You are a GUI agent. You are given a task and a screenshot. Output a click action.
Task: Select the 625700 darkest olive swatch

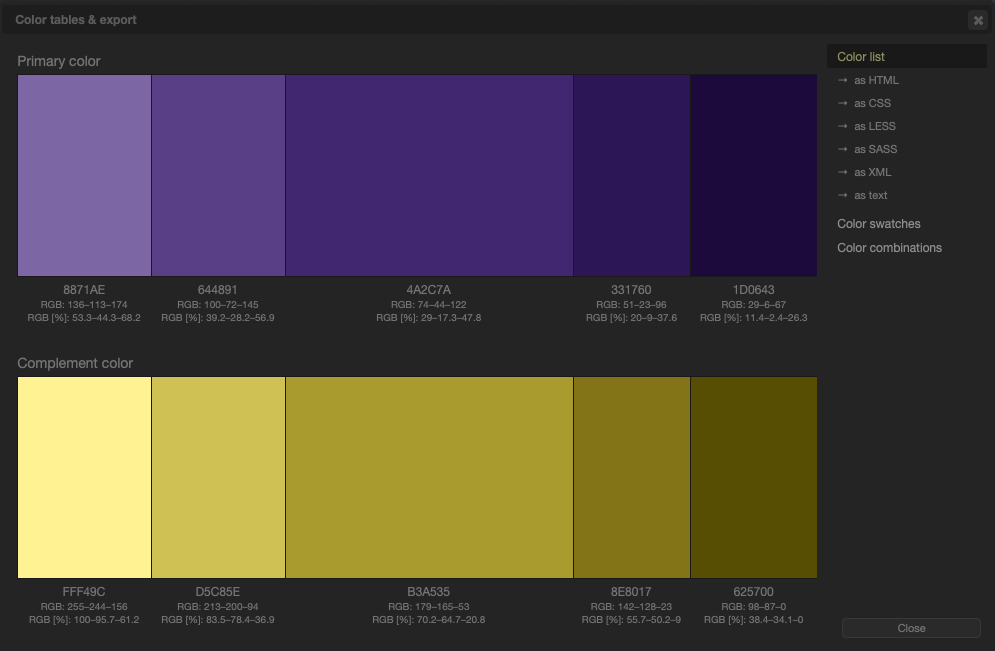pos(754,477)
